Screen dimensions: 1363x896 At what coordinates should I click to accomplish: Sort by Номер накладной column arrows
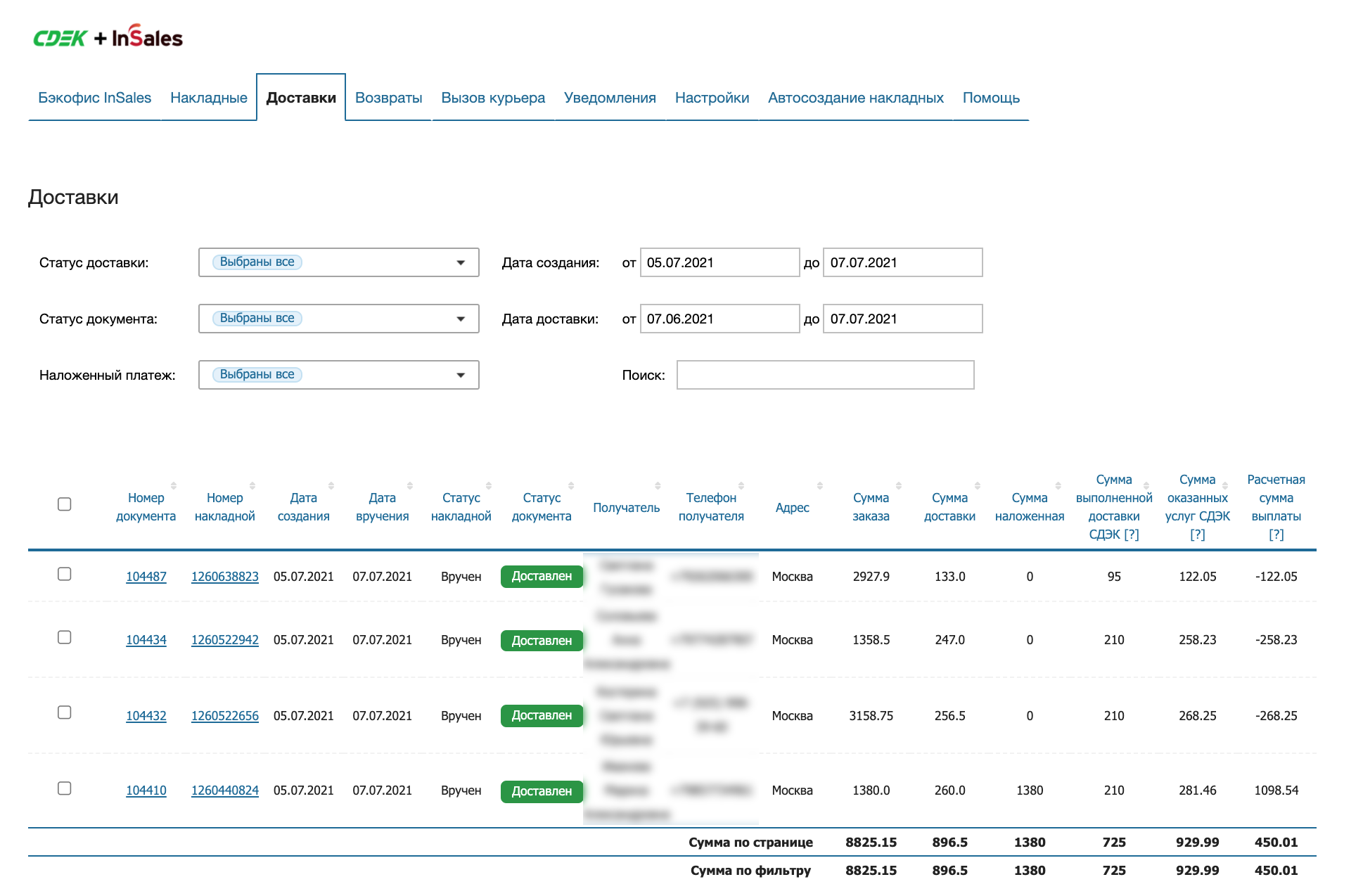[x=252, y=485]
